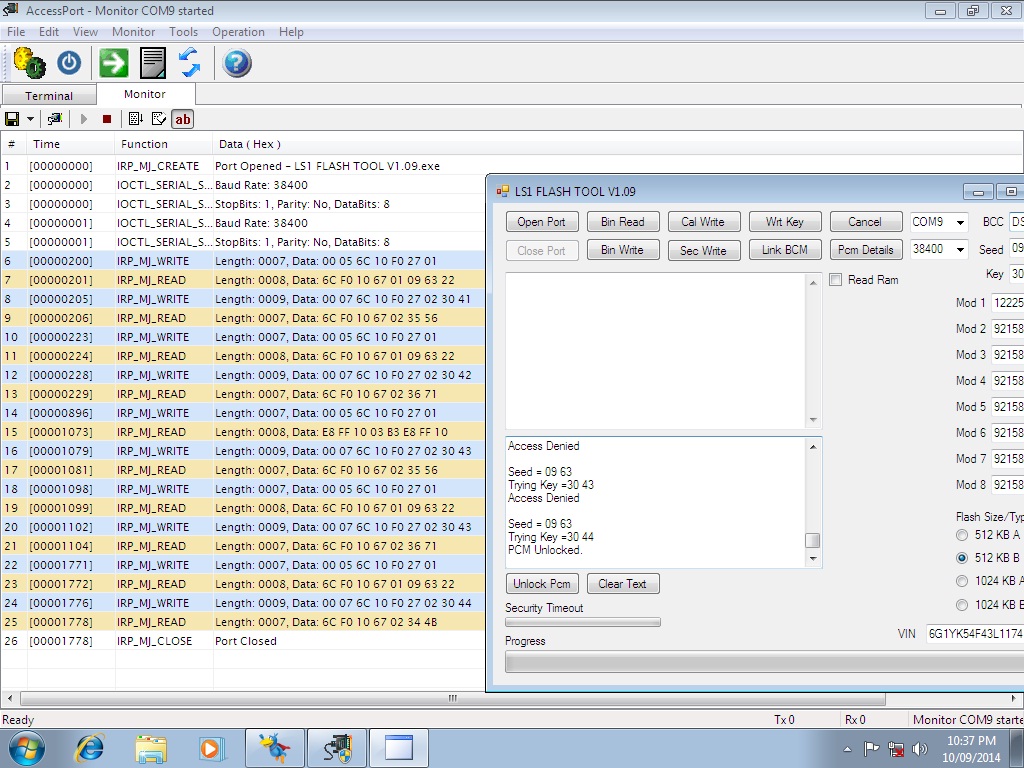Click the Bin Write button
Screen dimensions: 1024x768
(623, 250)
